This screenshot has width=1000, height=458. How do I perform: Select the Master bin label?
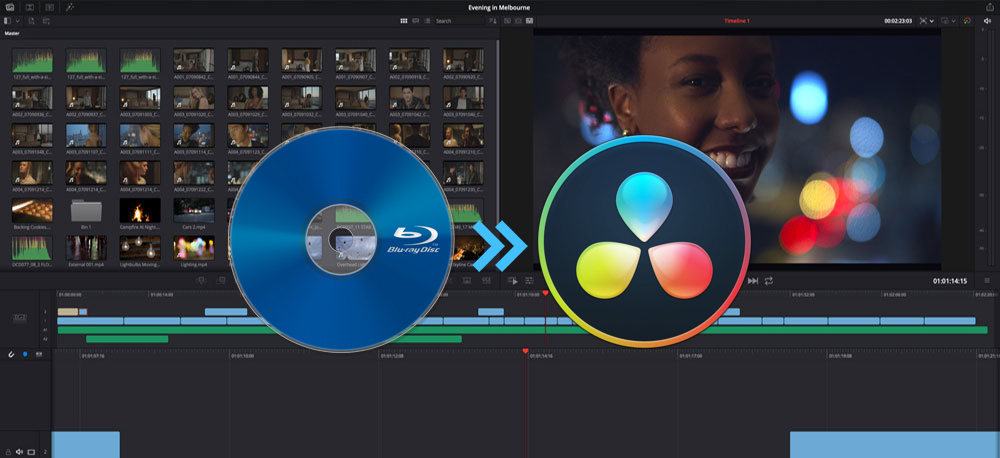click(12, 33)
